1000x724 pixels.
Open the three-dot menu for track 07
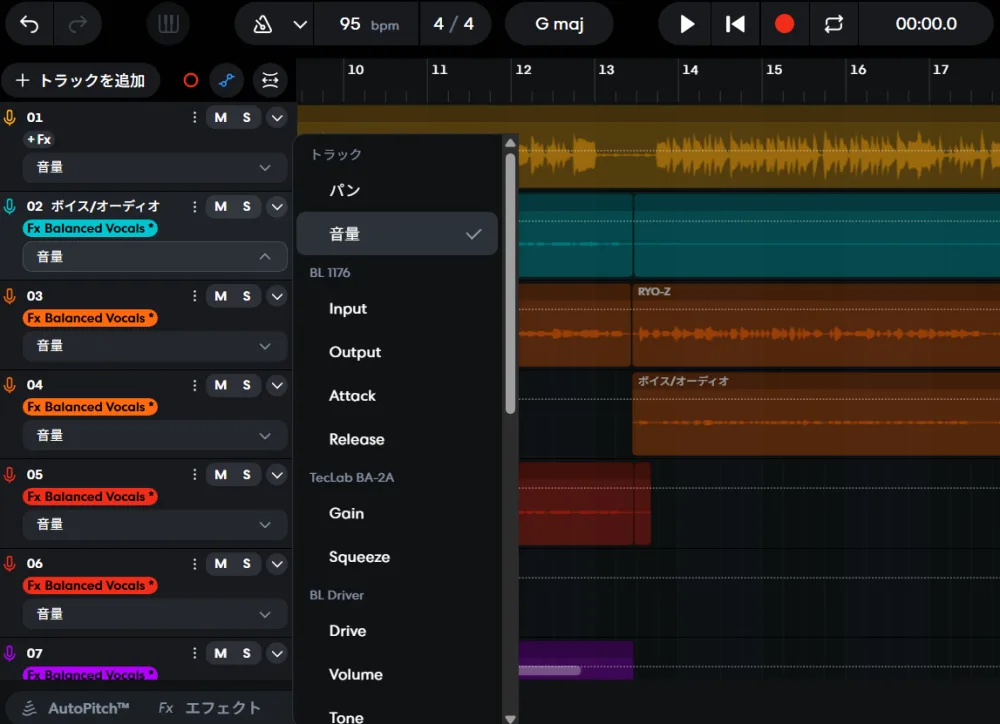tap(195, 653)
